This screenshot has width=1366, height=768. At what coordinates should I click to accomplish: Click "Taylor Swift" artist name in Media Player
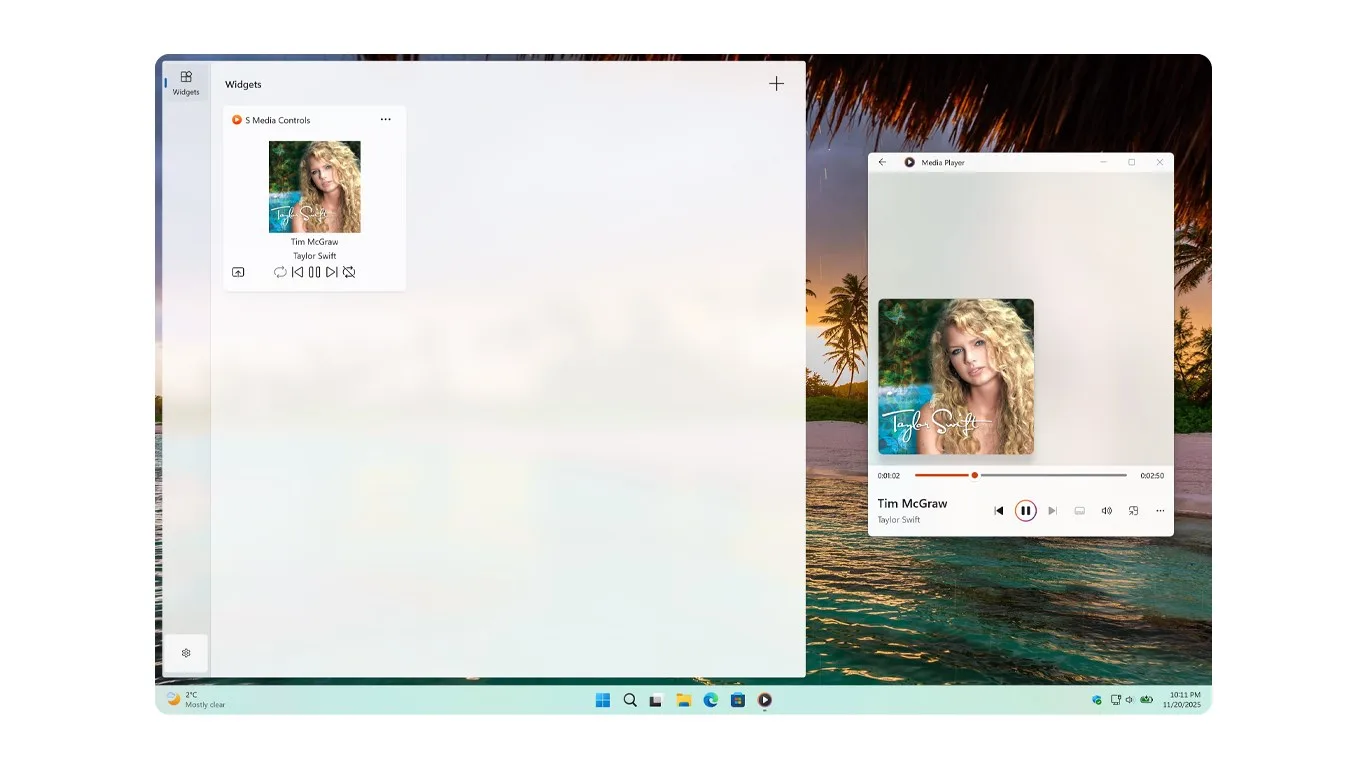coord(899,520)
